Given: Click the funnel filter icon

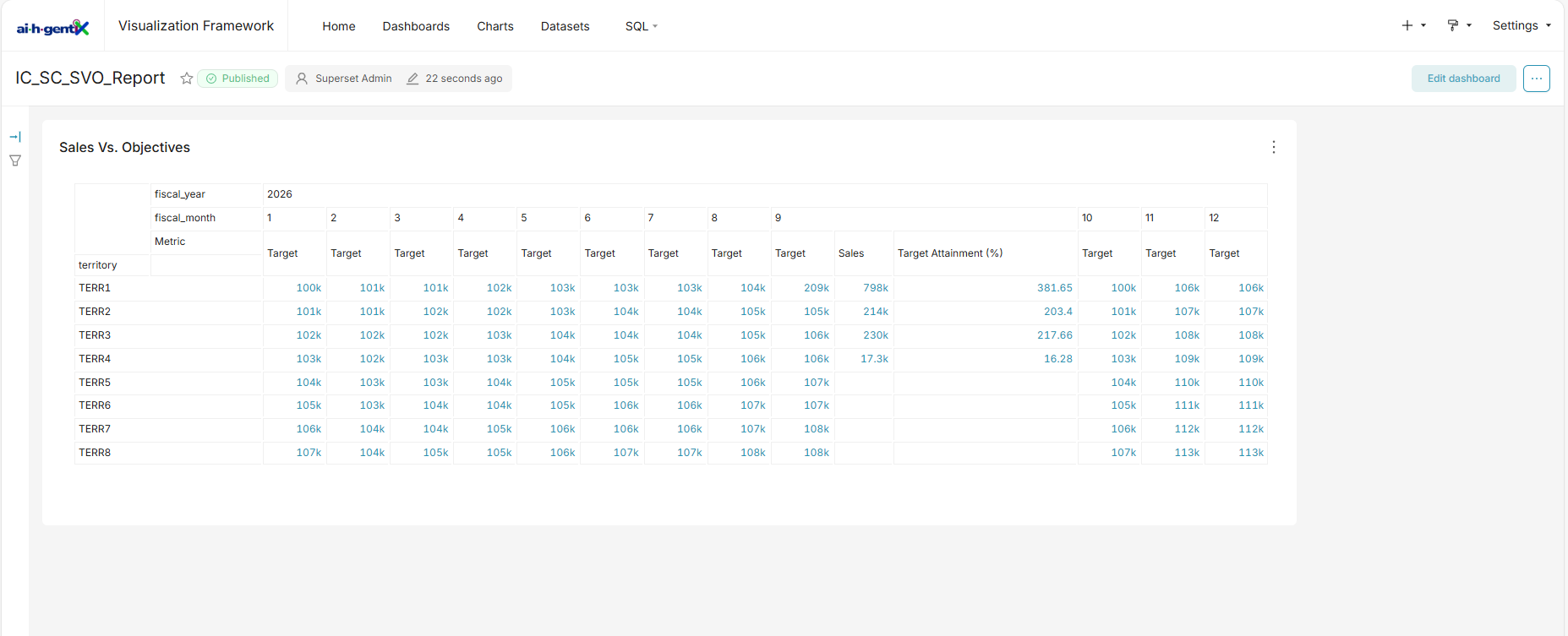Looking at the screenshot, I should click(x=15, y=160).
